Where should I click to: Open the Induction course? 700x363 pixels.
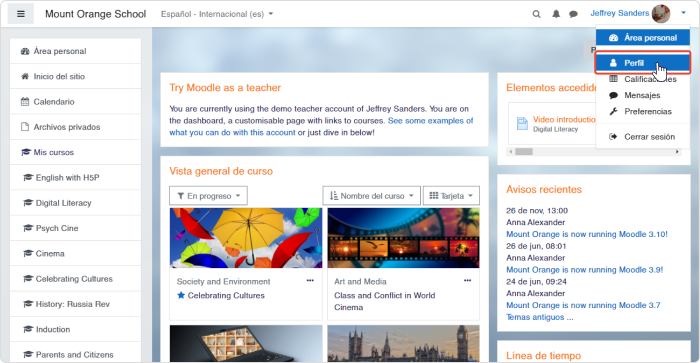(75, 330)
